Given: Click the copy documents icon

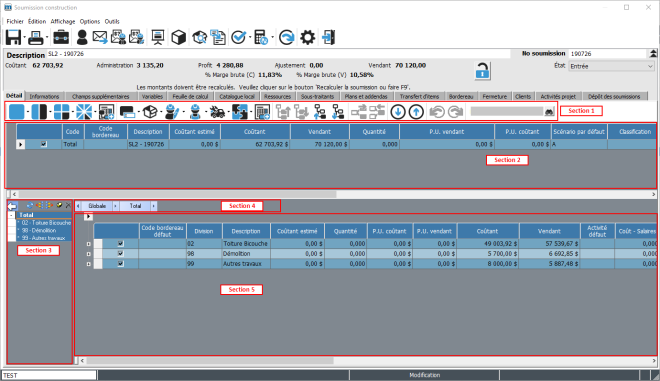Looking at the screenshot, I should coord(218,37).
